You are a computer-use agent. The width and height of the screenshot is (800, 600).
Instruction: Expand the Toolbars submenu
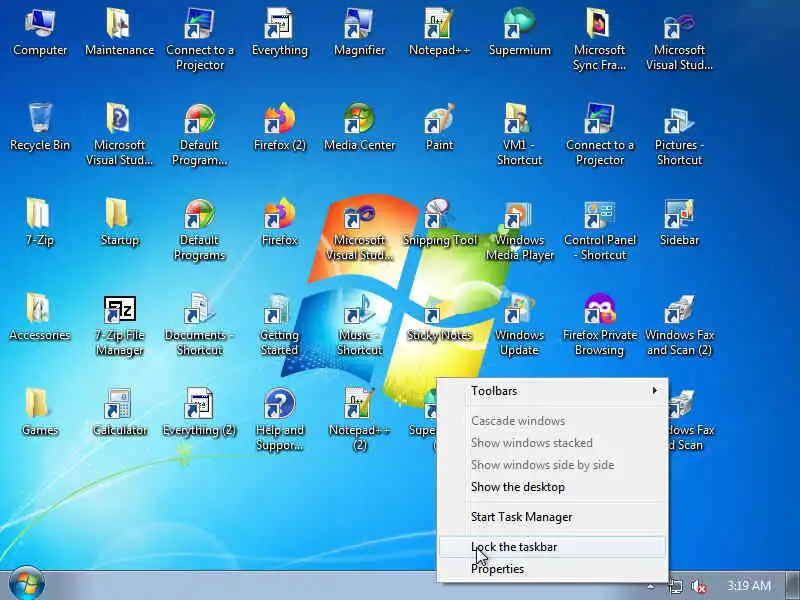click(x=553, y=391)
